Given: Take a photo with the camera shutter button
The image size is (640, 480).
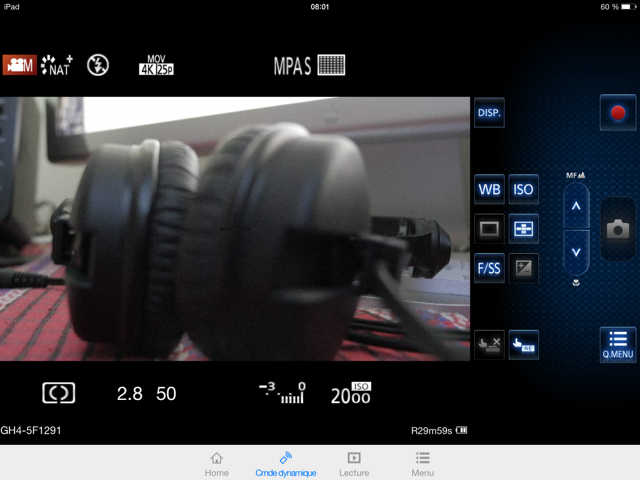Looking at the screenshot, I should click(617, 229).
